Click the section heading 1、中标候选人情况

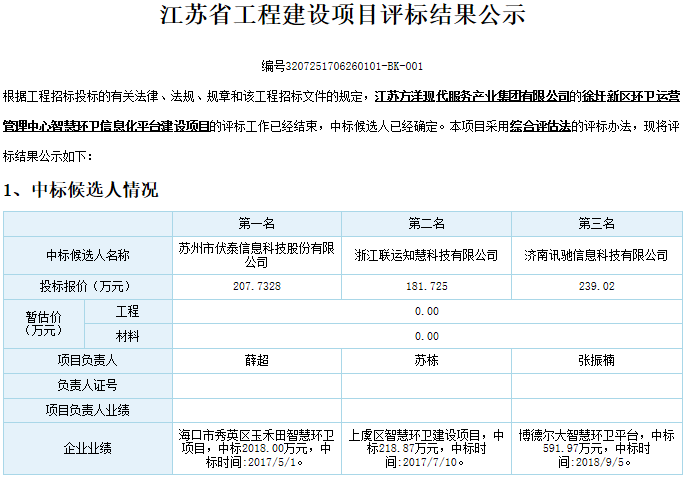(81, 190)
